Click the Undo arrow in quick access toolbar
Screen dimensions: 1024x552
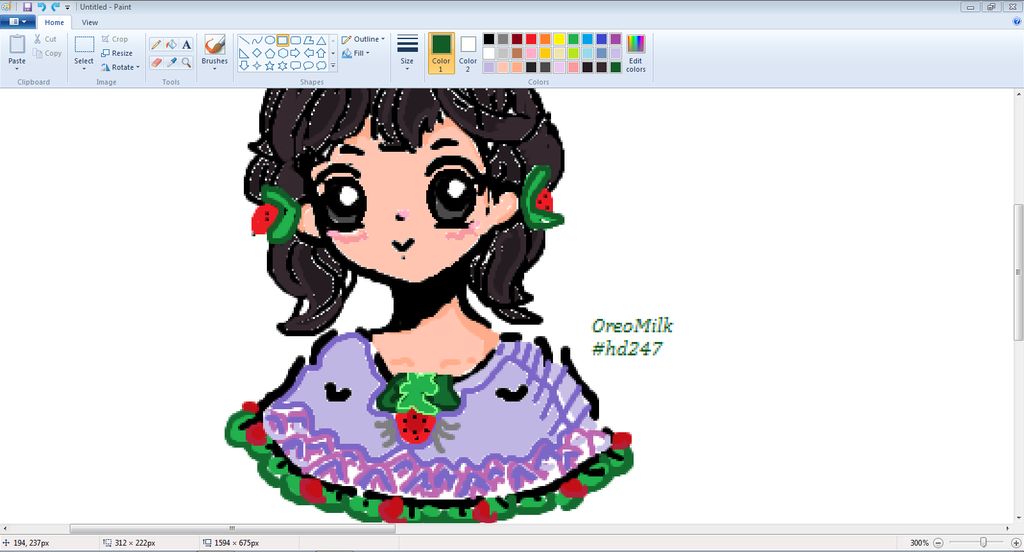(41, 7)
